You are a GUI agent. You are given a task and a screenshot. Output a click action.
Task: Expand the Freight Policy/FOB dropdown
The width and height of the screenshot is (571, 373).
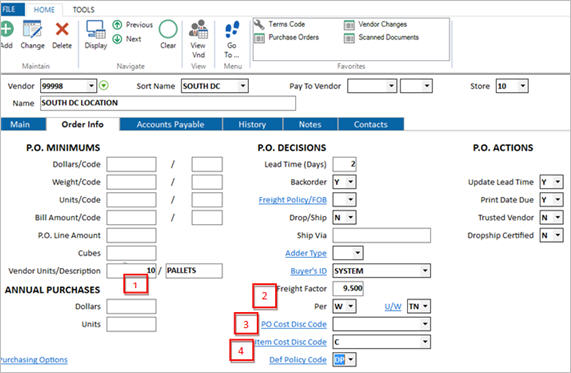350,199
